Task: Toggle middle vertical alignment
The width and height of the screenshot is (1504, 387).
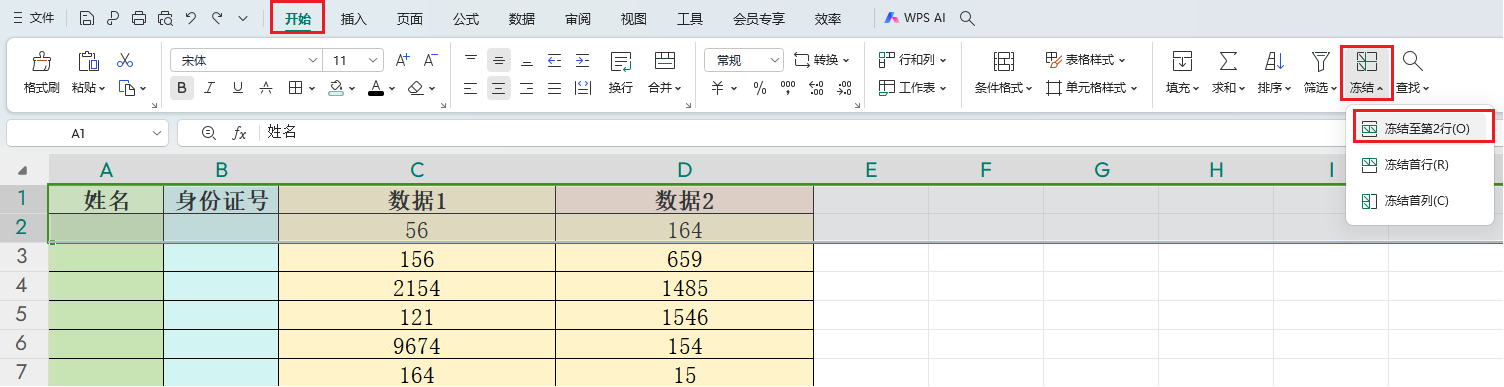Action: tap(499, 60)
